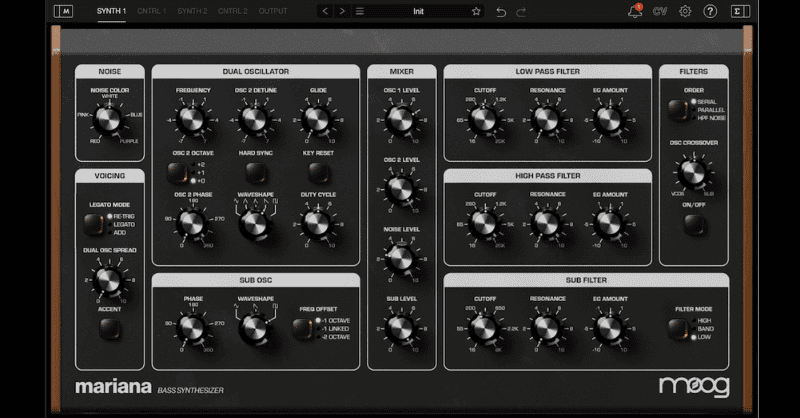Select the HIGH filter mode option

pos(702,321)
